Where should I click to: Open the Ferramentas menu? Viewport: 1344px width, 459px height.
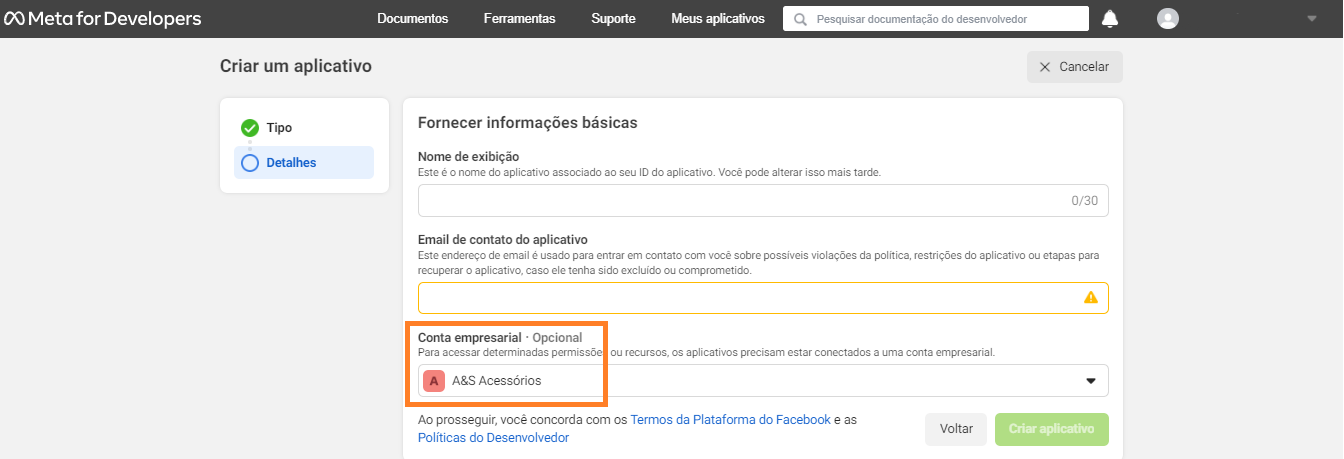pyautogui.click(x=520, y=19)
